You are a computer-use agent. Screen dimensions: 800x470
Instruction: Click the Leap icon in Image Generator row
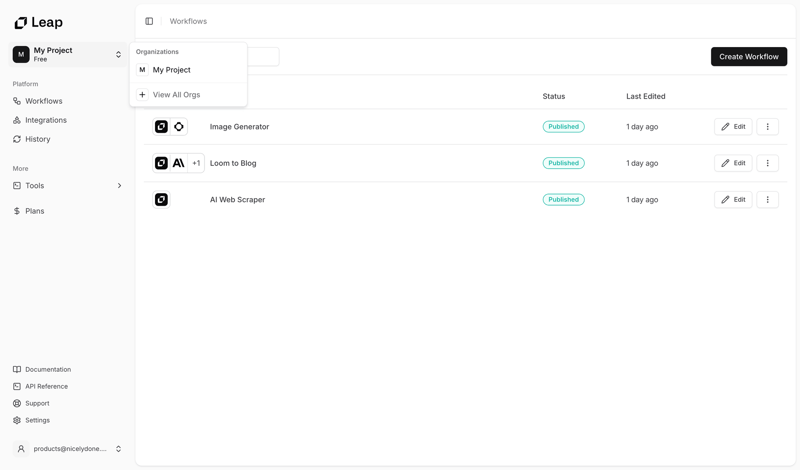point(161,127)
